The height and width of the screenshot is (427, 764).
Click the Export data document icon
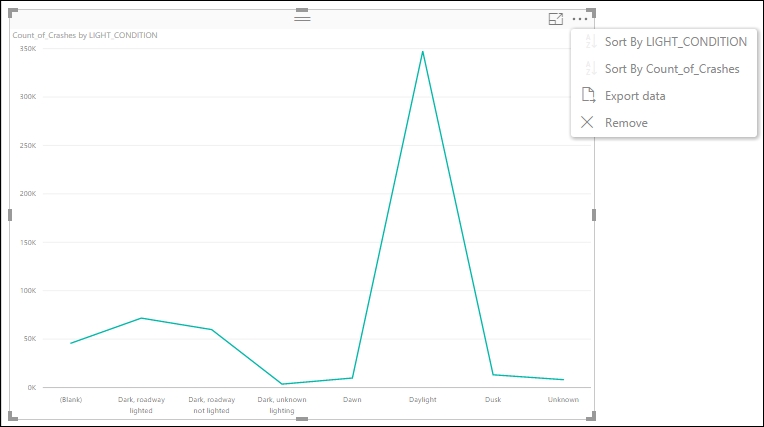[x=588, y=95]
